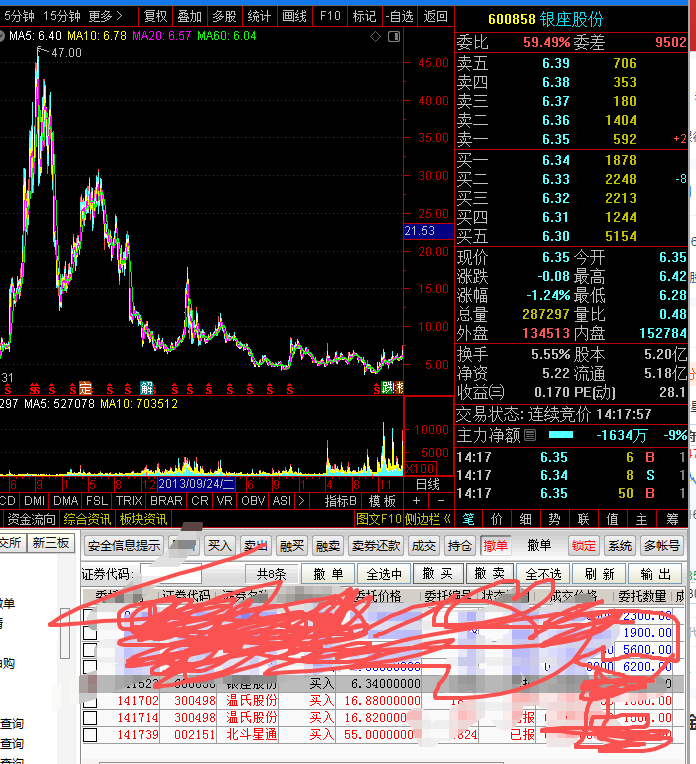Click the order list vertical scrollbar
Viewport: 696px width, 764px height.
coord(65,633)
